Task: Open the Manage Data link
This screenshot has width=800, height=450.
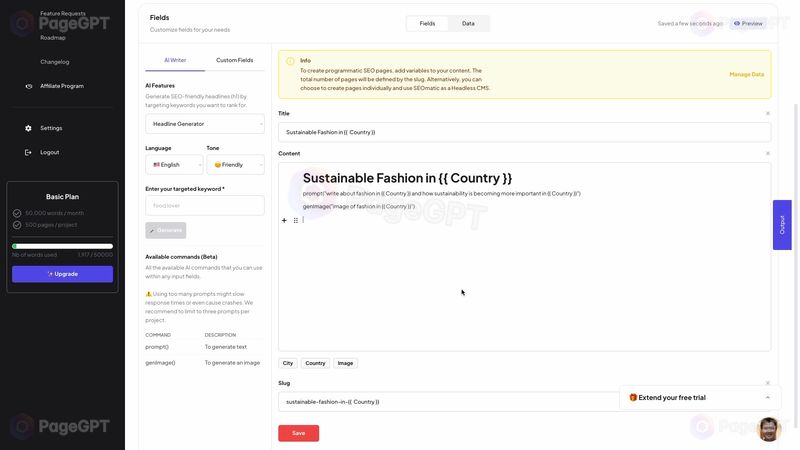Action: (746, 74)
